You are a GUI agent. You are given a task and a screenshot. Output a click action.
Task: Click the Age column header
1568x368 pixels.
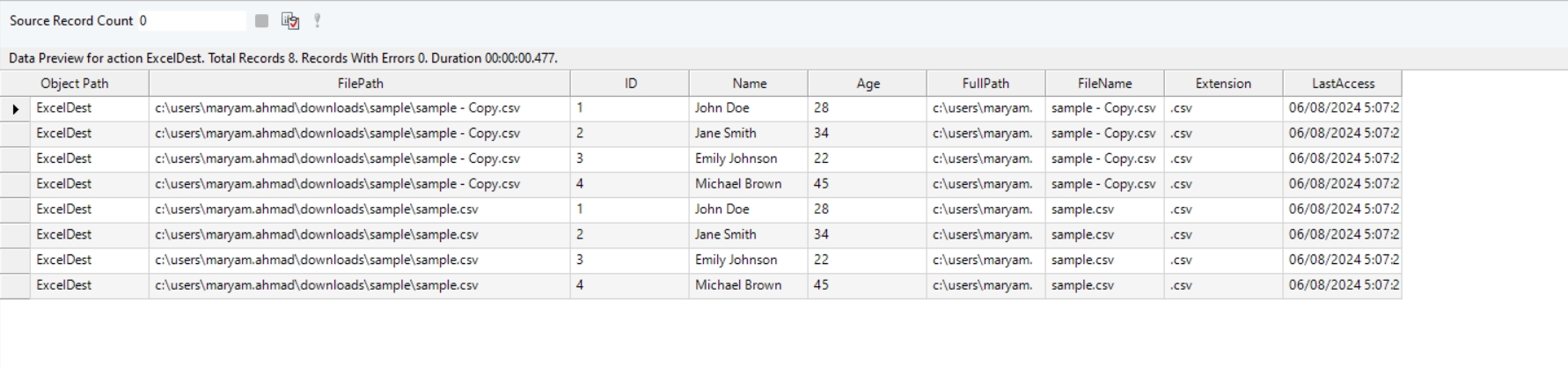click(868, 84)
